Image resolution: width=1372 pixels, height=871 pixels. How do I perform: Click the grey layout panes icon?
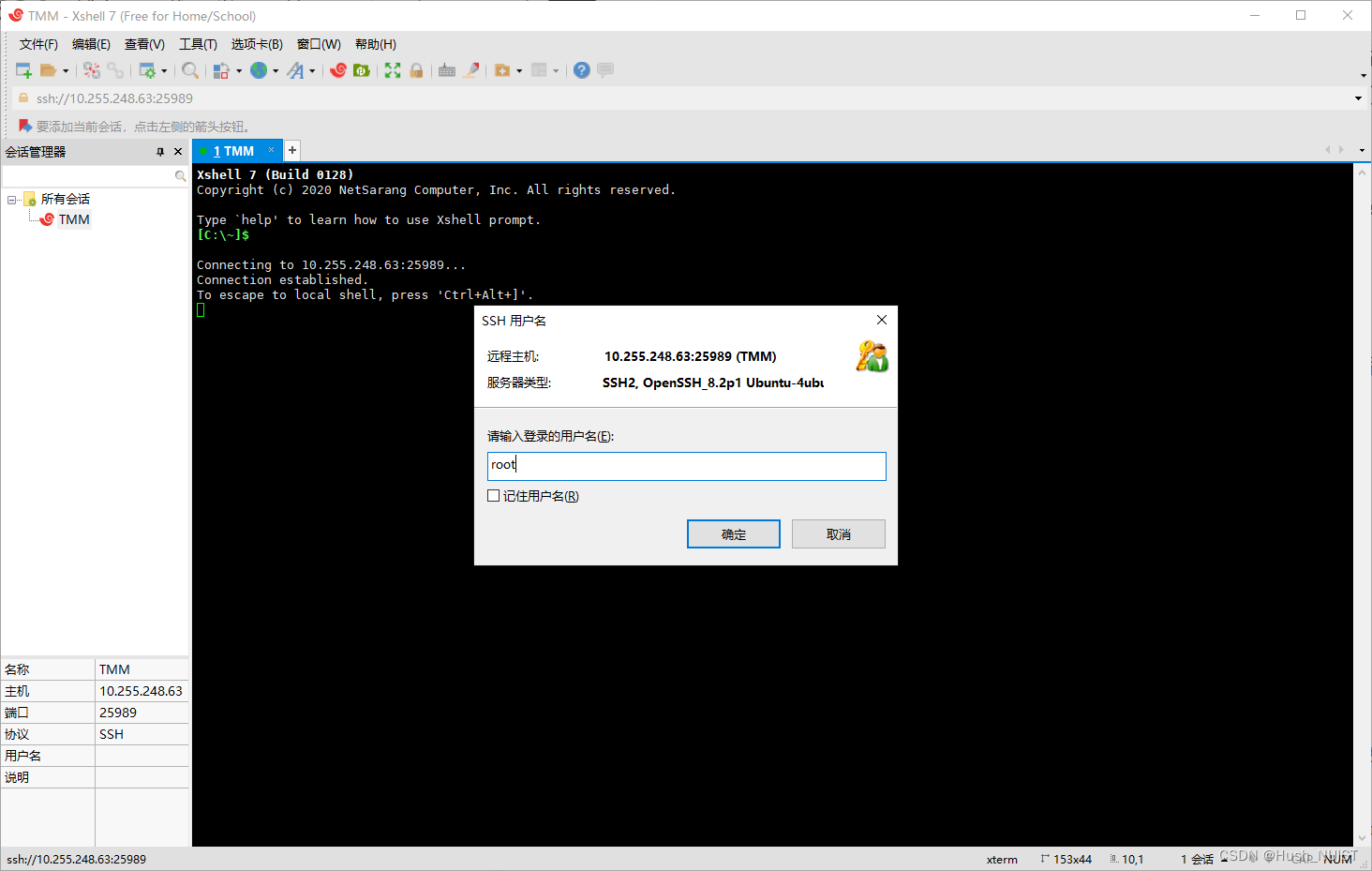(539, 70)
